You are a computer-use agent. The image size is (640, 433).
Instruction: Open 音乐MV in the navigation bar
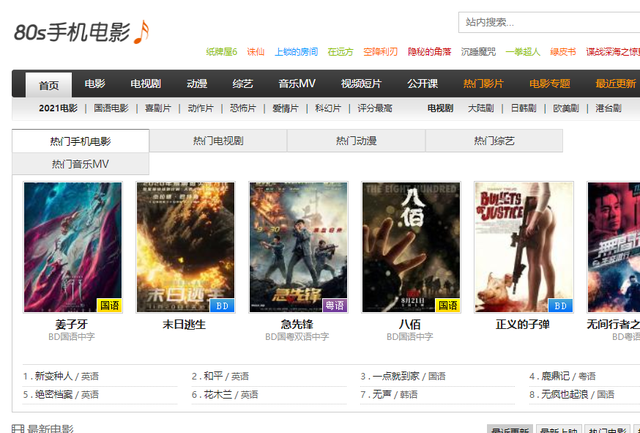pyautogui.click(x=297, y=84)
